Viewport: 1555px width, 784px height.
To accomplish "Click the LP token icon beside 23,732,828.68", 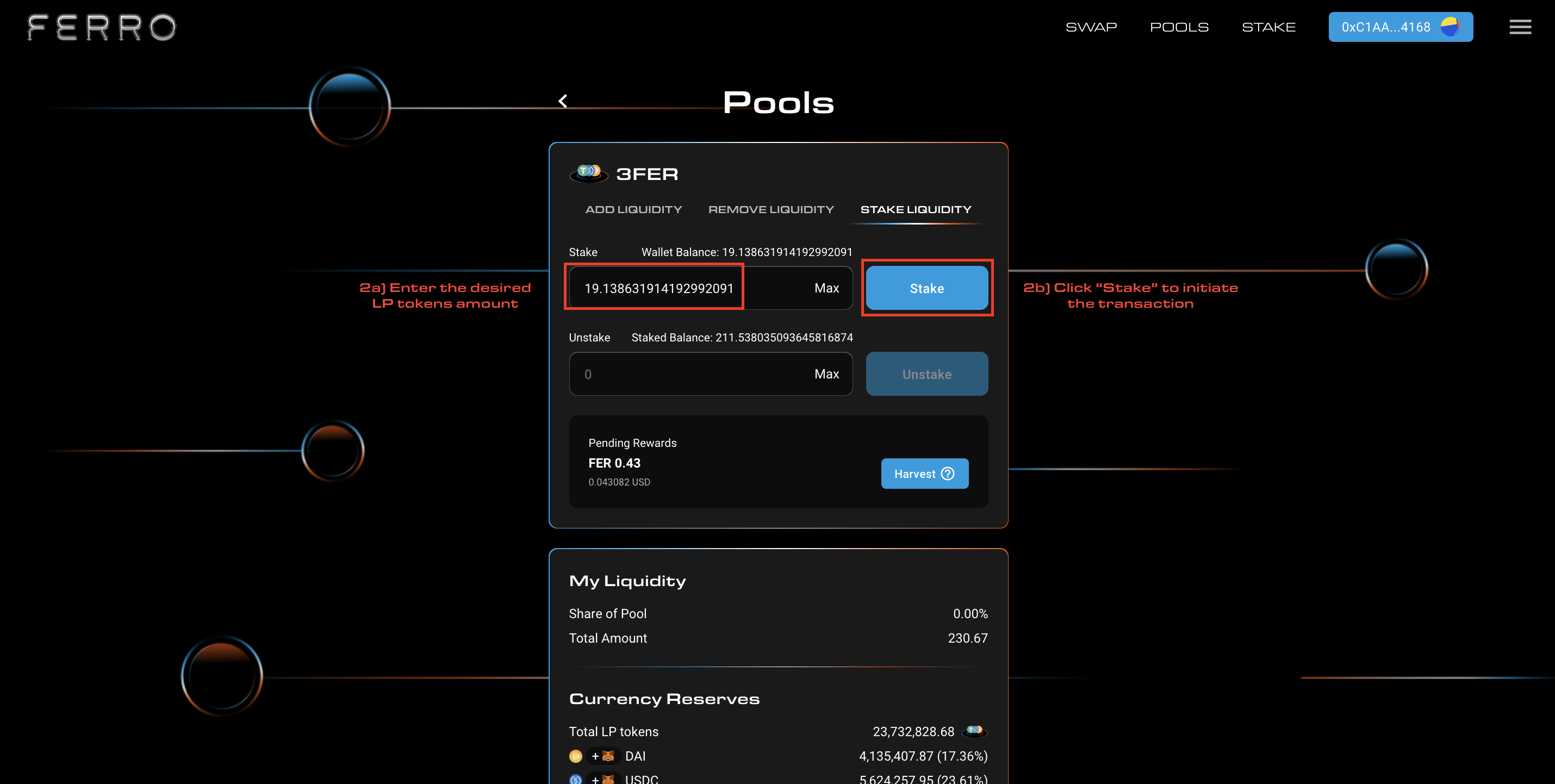I will point(974,731).
